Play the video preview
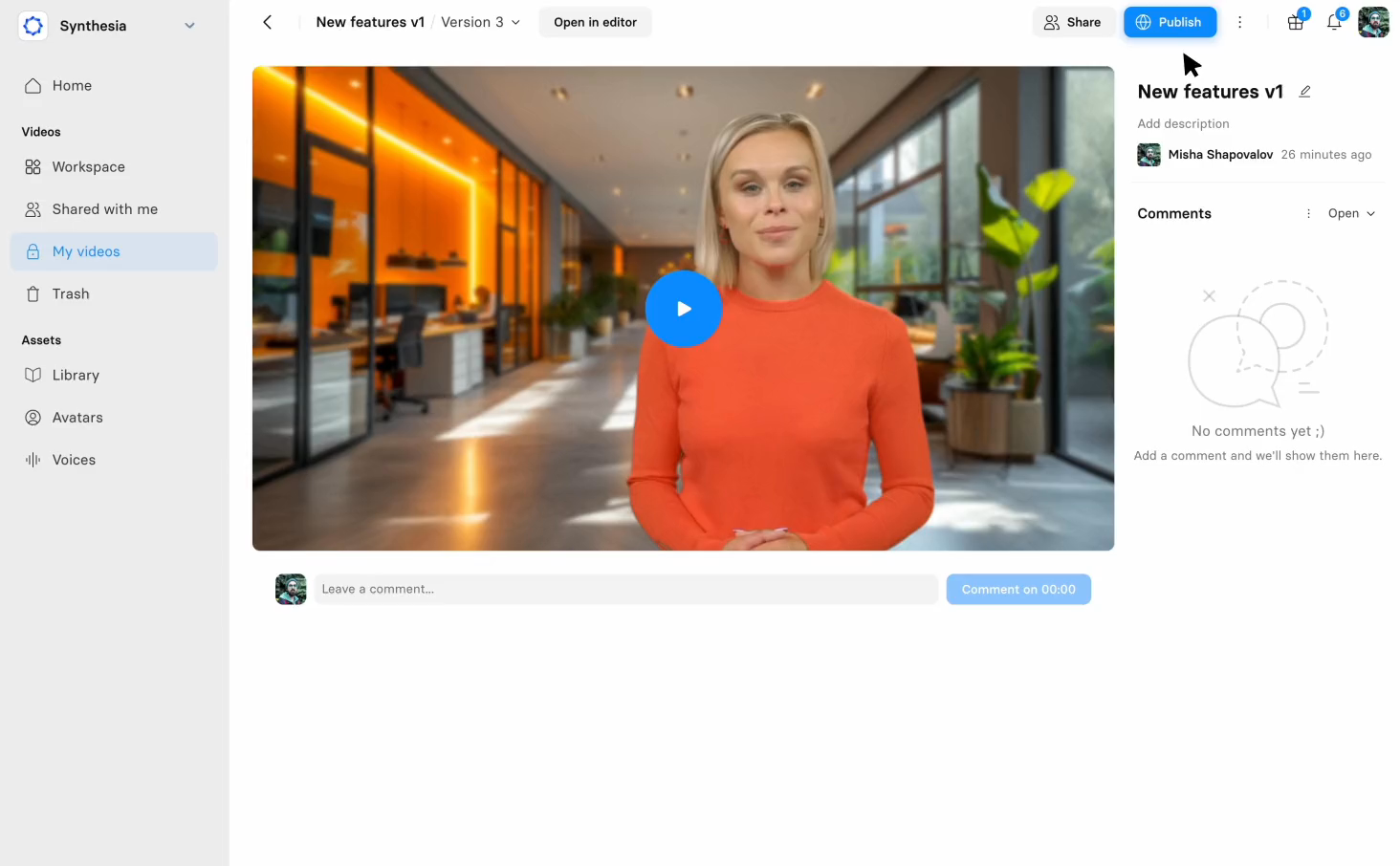Image resolution: width=1400 pixels, height=866 pixels. (683, 309)
